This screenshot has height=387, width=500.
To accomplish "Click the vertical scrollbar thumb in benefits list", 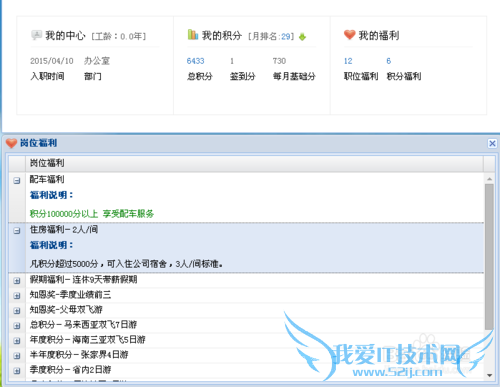I will [x=489, y=257].
